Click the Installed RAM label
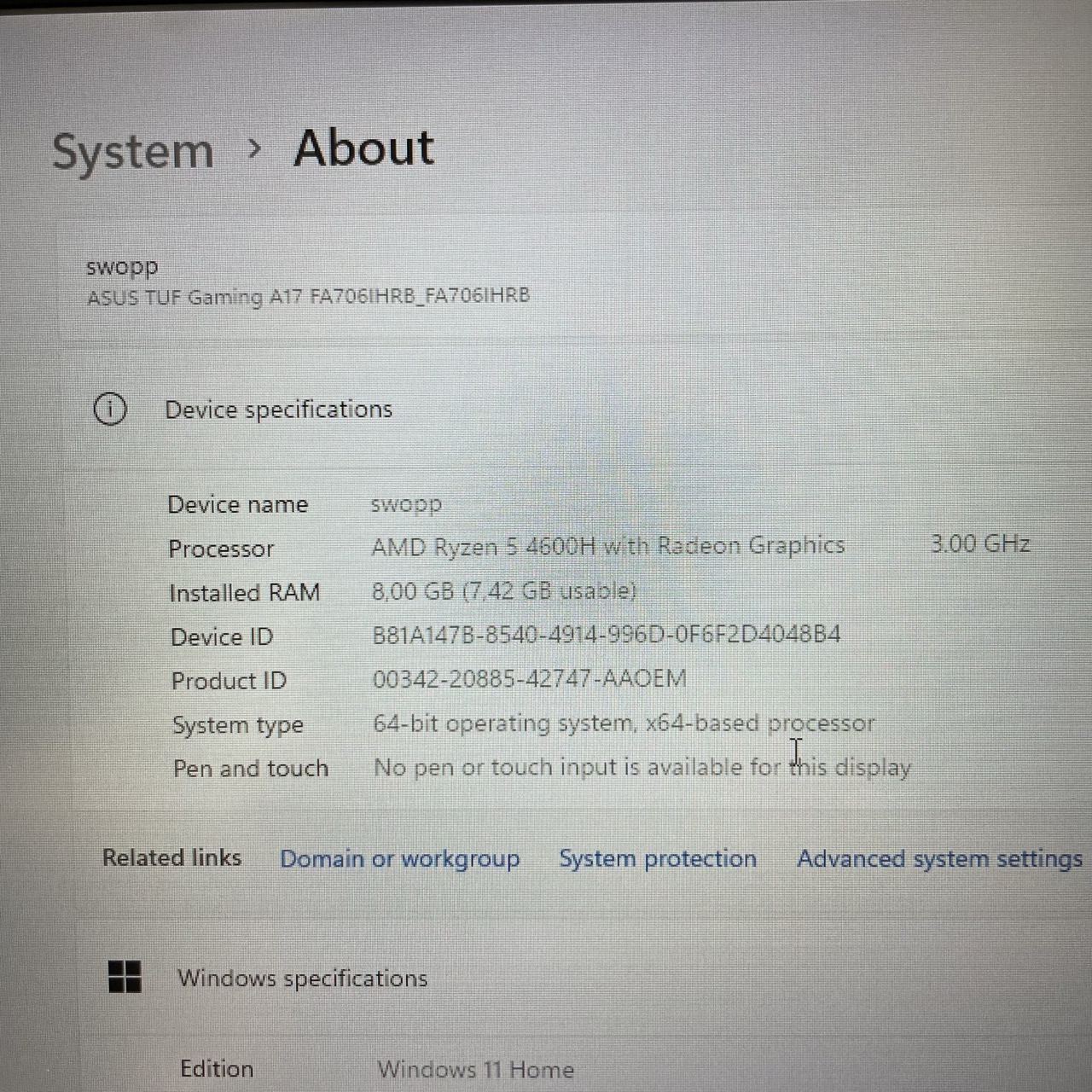This screenshot has height=1092, width=1092. [245, 592]
